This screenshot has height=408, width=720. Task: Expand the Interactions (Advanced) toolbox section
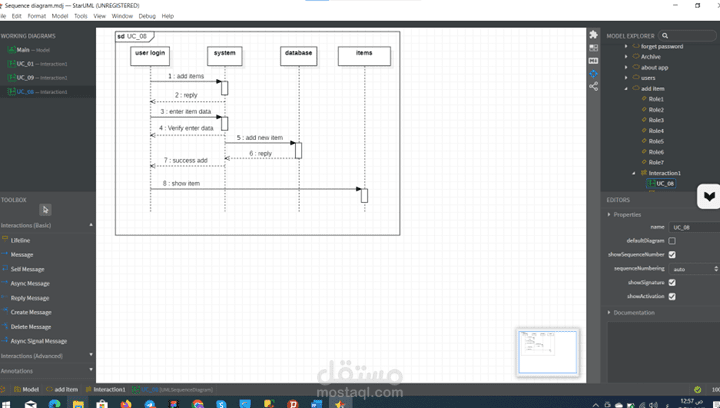click(47, 356)
